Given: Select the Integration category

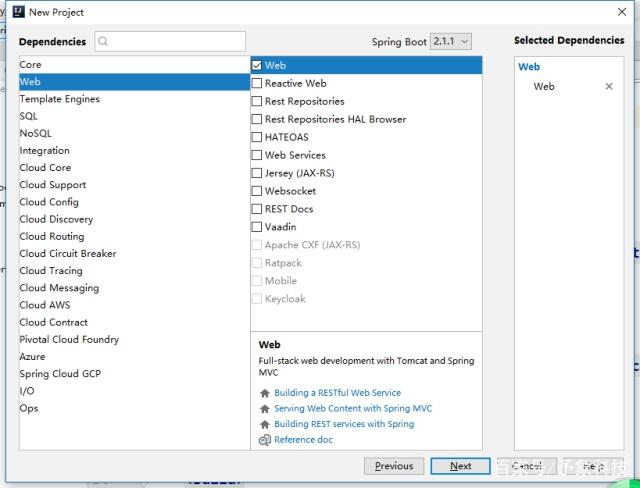Looking at the screenshot, I should (x=134, y=150).
